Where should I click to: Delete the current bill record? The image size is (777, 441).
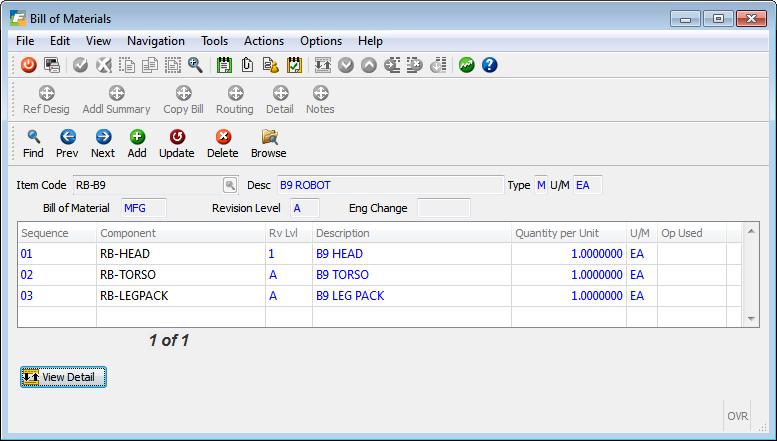click(x=222, y=137)
